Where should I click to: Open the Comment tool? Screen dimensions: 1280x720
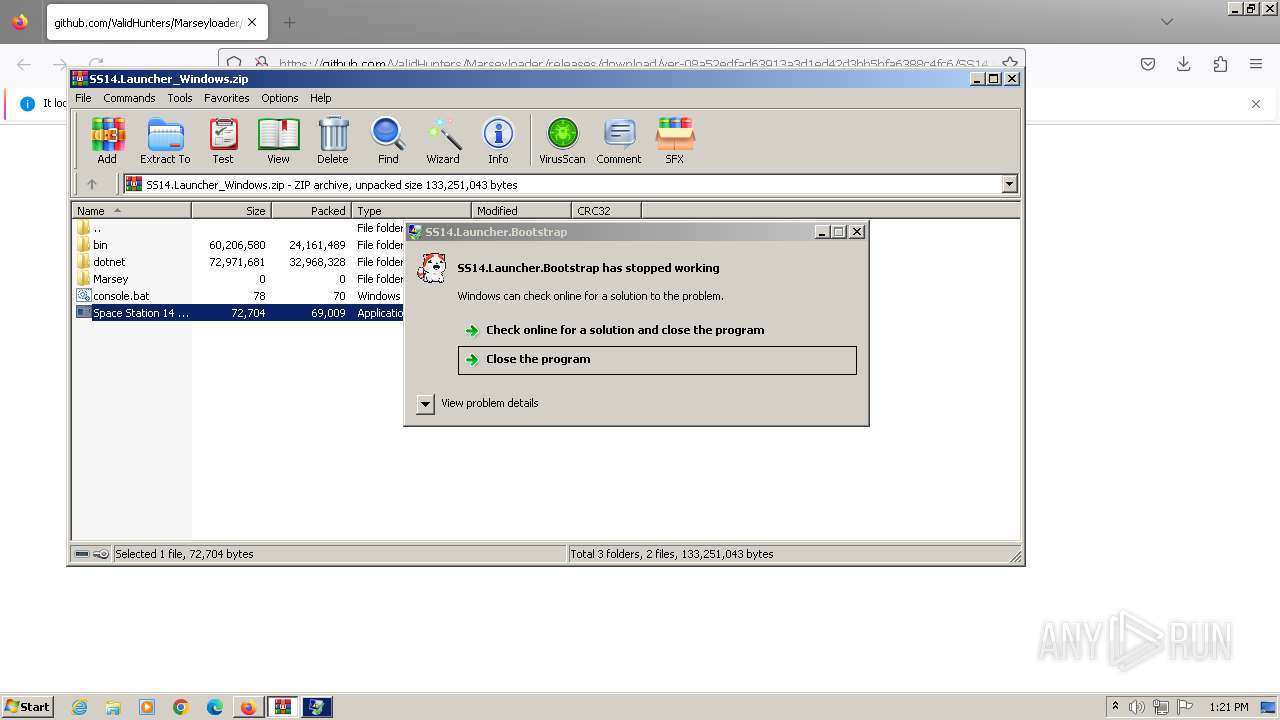(x=619, y=140)
